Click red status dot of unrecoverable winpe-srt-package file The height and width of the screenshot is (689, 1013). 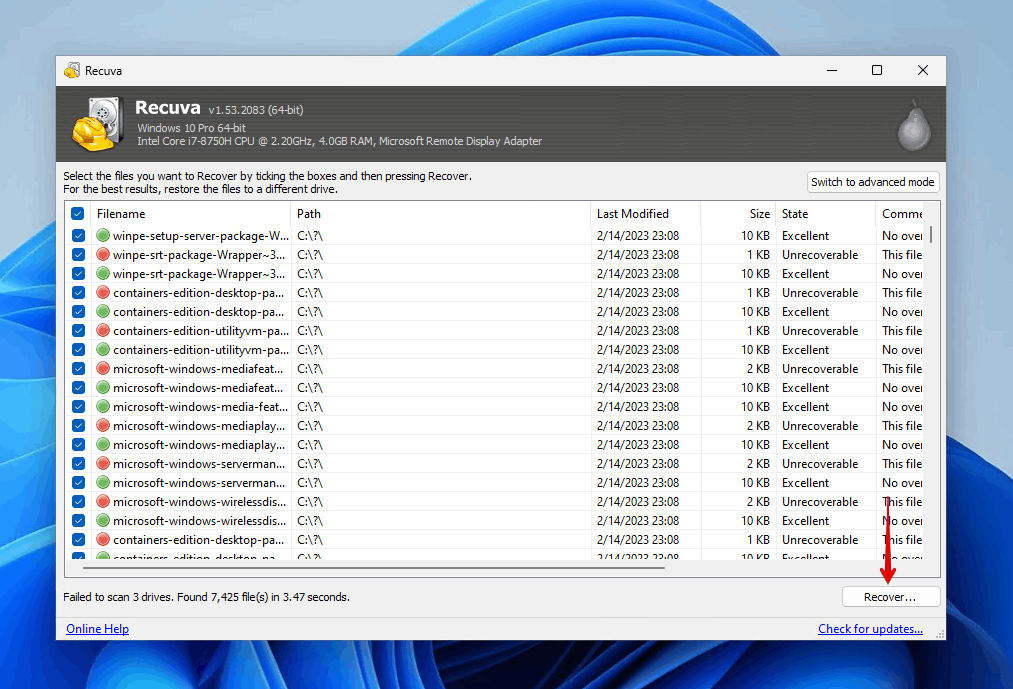point(103,255)
